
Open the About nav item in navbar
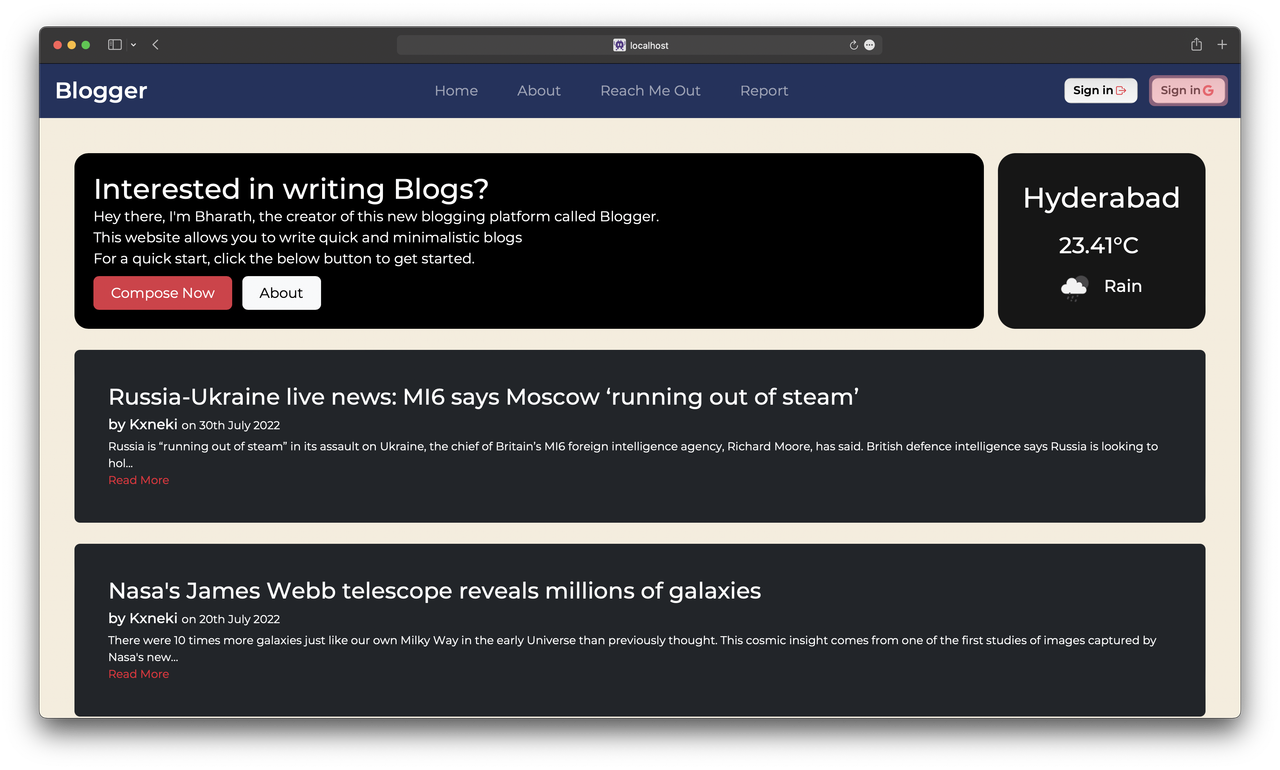(539, 91)
